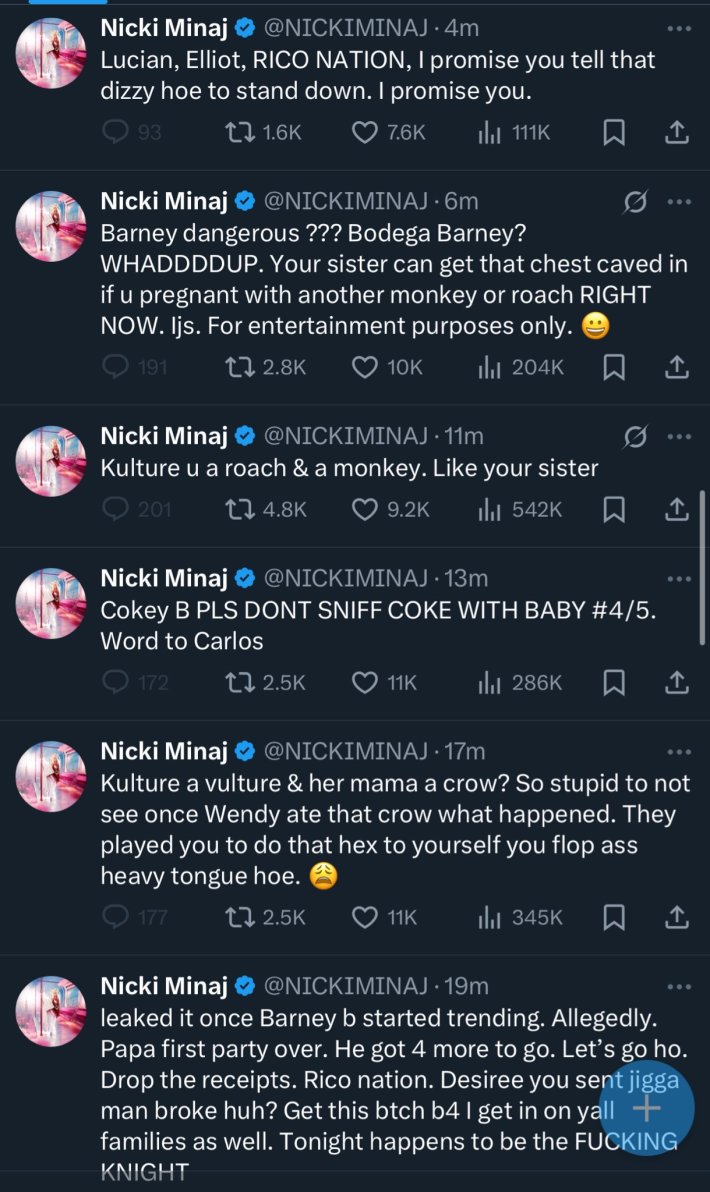Open more options on the 19m tweet
Screen dimensions: 710x1192
(679, 984)
